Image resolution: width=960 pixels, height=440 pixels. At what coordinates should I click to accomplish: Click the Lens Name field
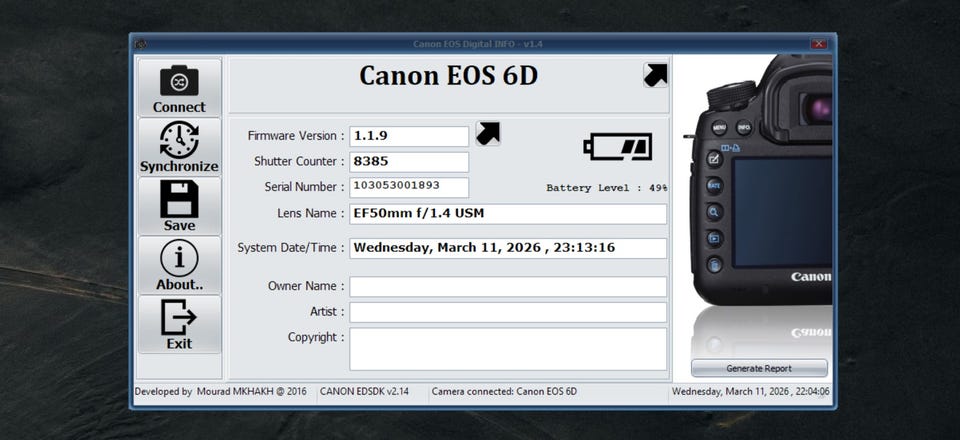coord(508,214)
